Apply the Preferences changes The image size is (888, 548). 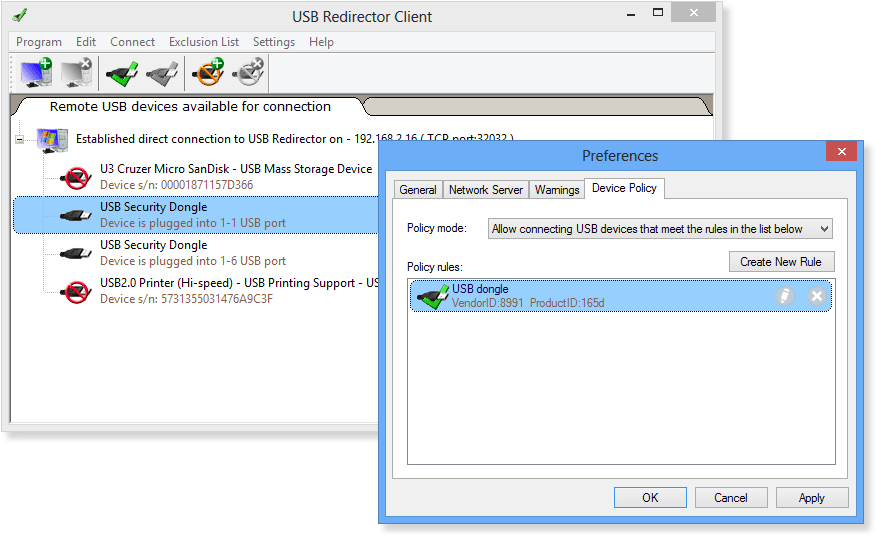point(812,498)
